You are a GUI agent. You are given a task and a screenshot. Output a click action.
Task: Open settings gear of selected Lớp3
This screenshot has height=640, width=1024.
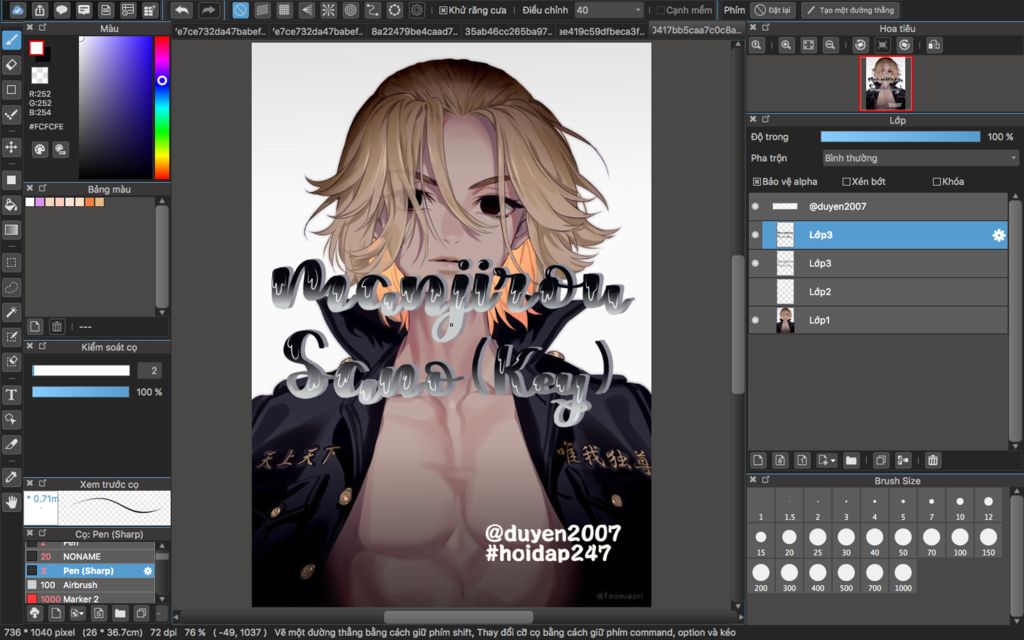tap(998, 235)
